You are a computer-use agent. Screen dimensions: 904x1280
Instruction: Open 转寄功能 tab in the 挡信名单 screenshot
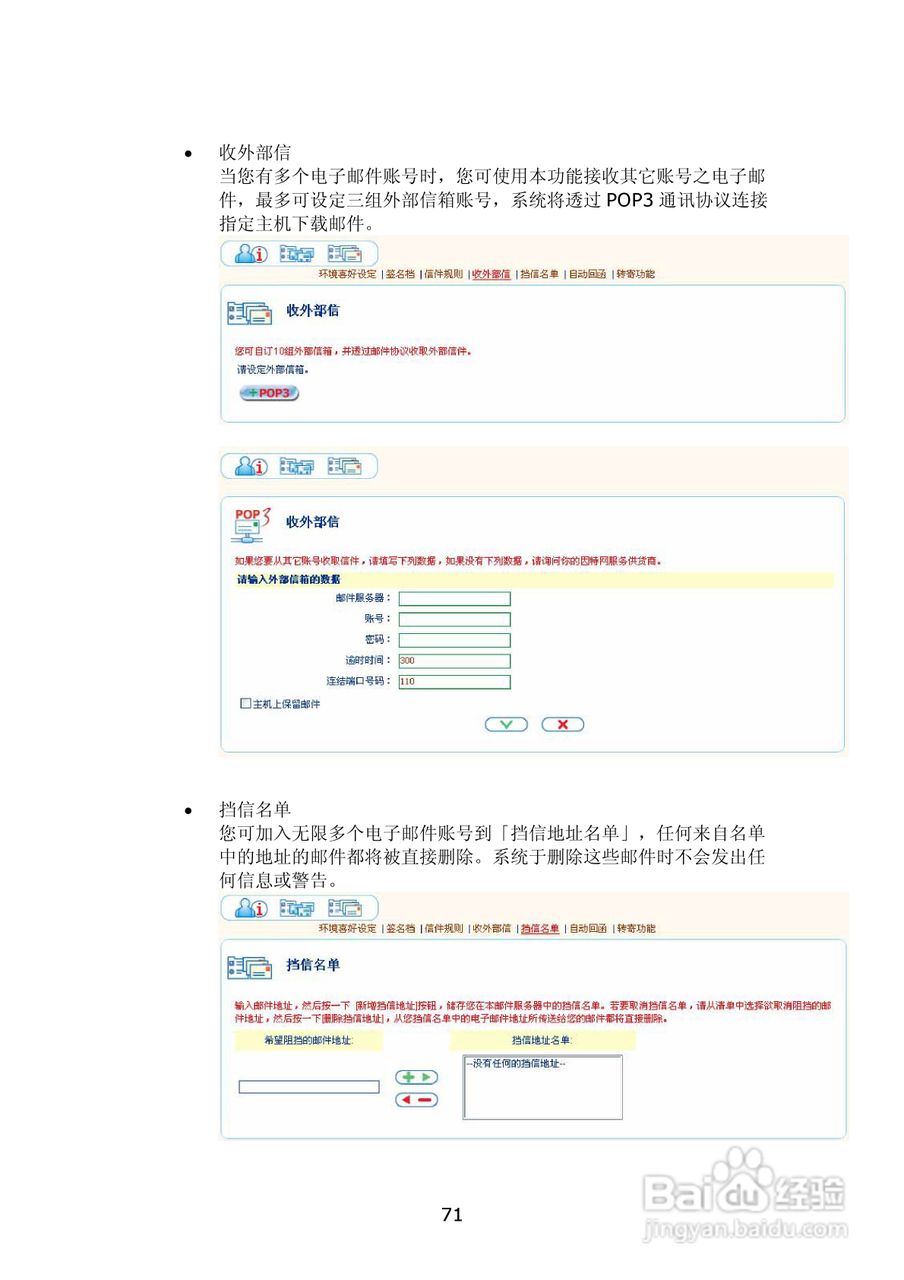(636, 929)
